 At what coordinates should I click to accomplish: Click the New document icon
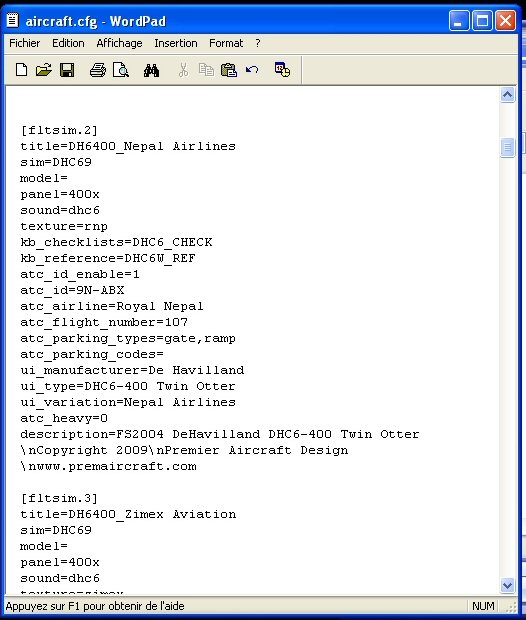click(21, 70)
